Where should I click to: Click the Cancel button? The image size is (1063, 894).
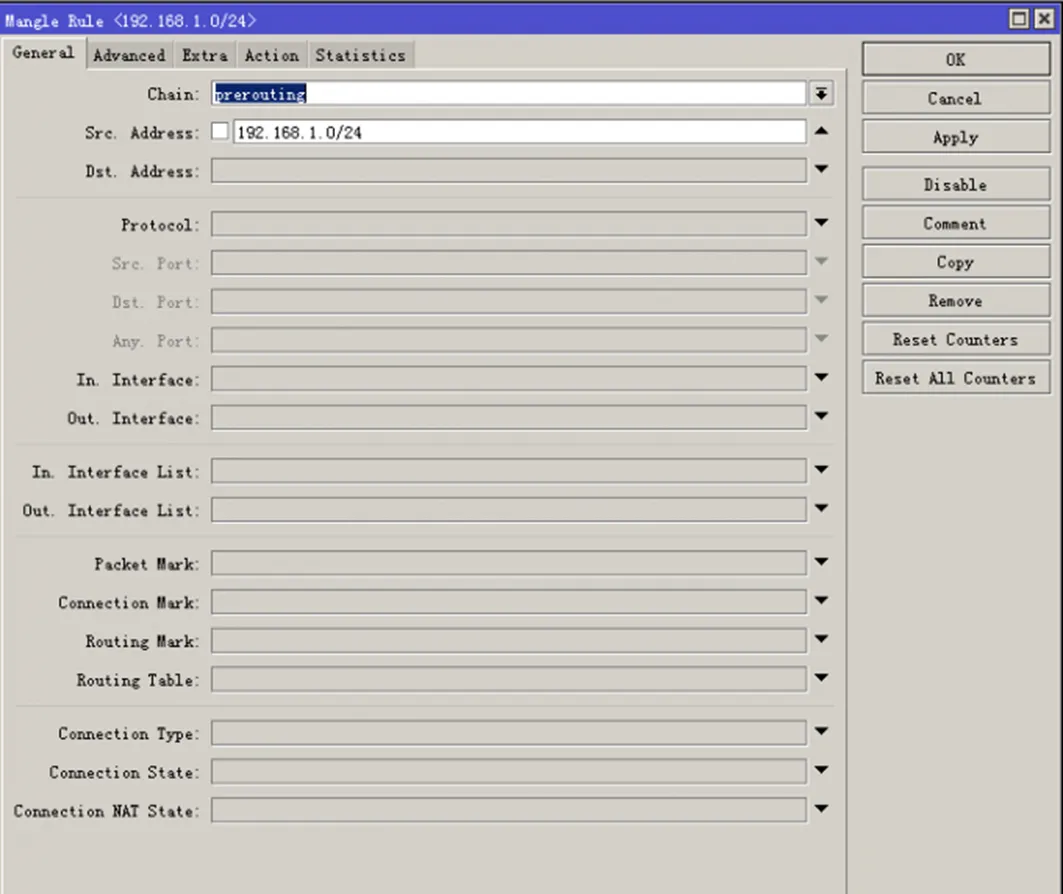pos(956,98)
